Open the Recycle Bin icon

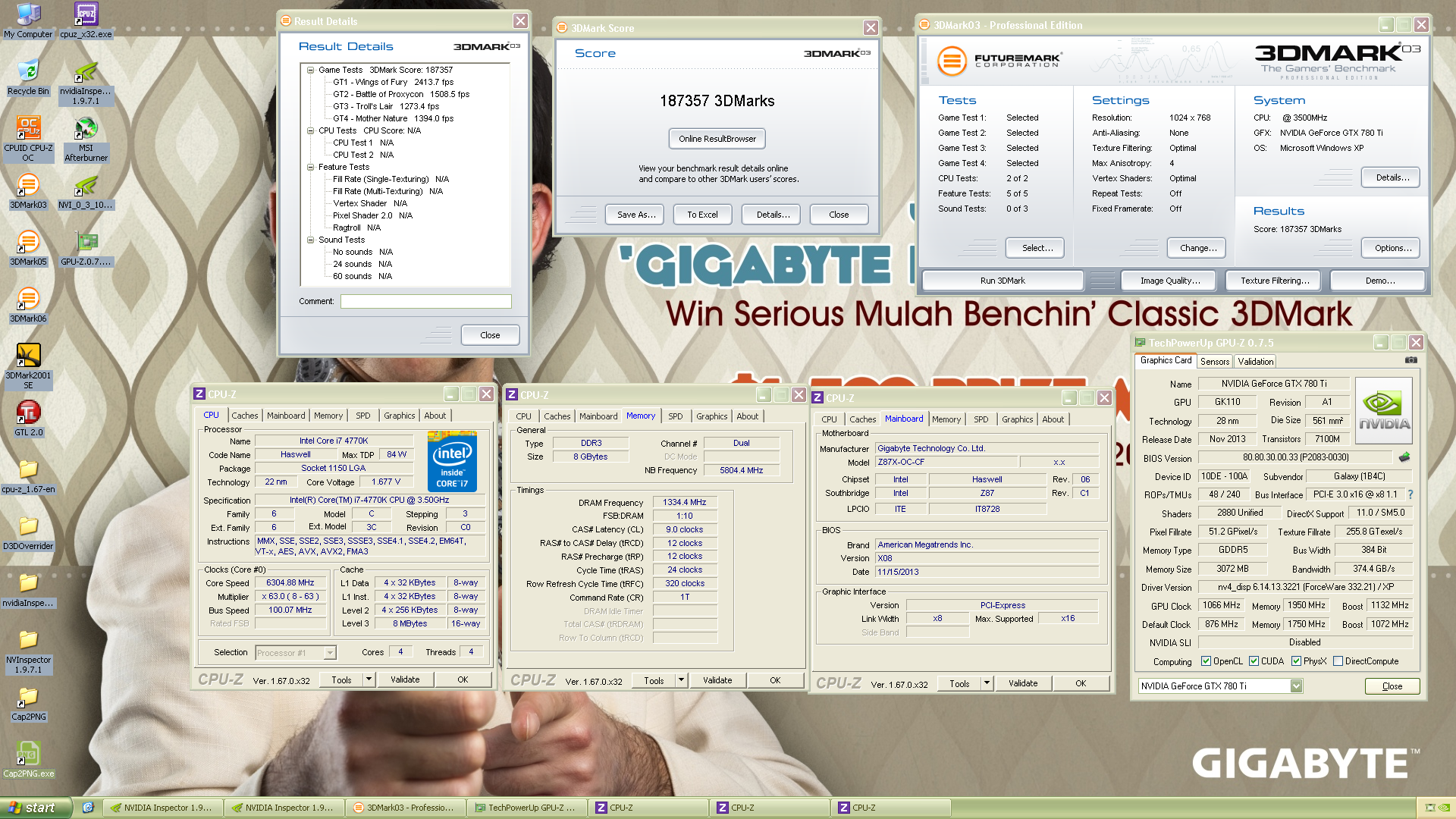click(x=28, y=77)
